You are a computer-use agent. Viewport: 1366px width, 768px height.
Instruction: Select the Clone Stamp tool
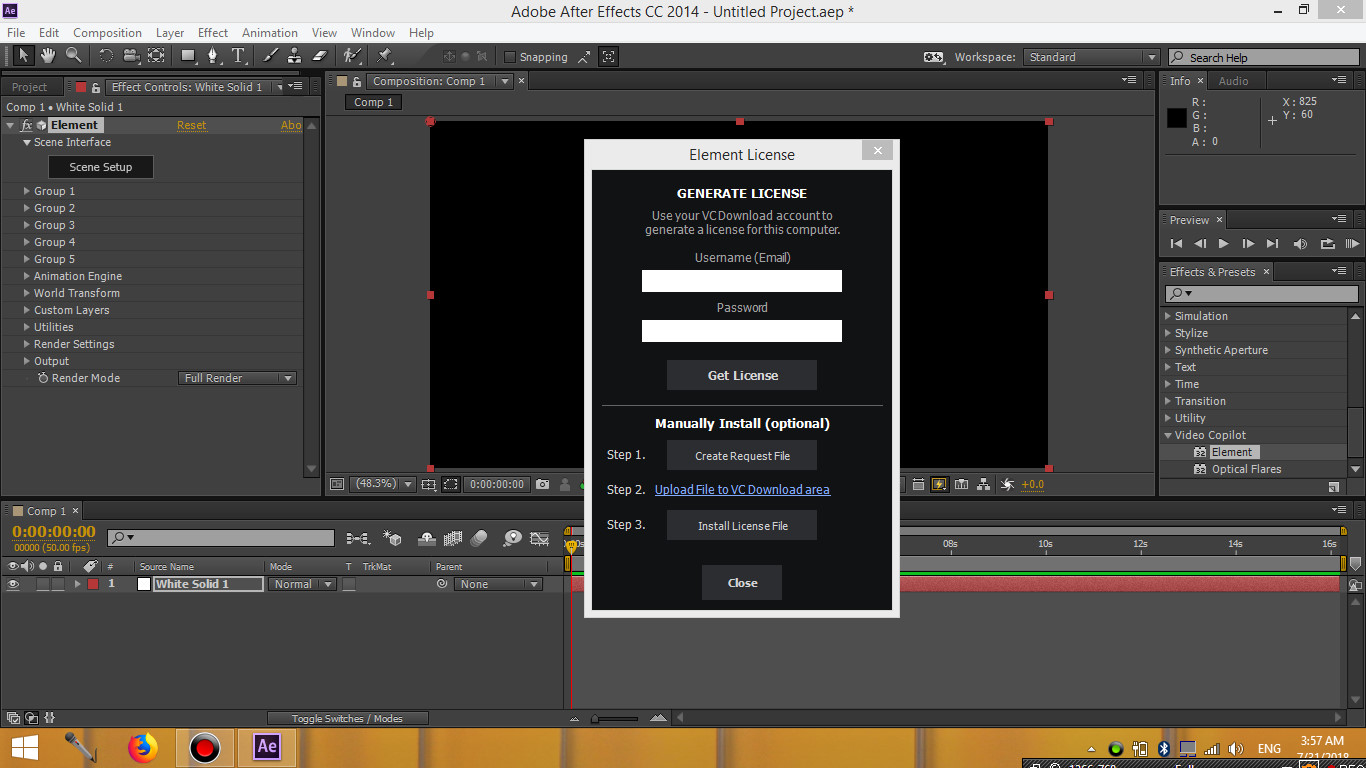point(295,56)
